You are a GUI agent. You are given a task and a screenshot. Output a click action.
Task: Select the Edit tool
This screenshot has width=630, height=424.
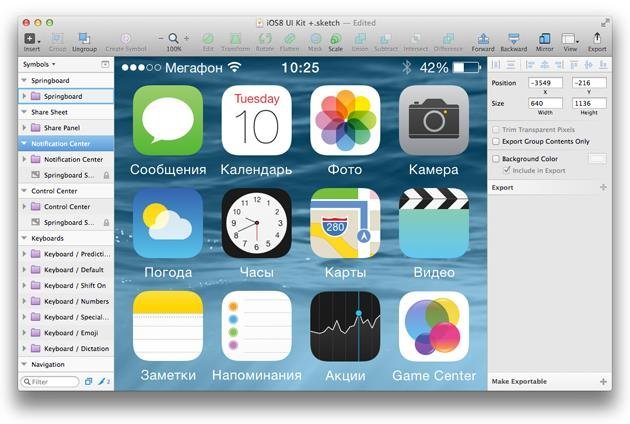click(208, 42)
